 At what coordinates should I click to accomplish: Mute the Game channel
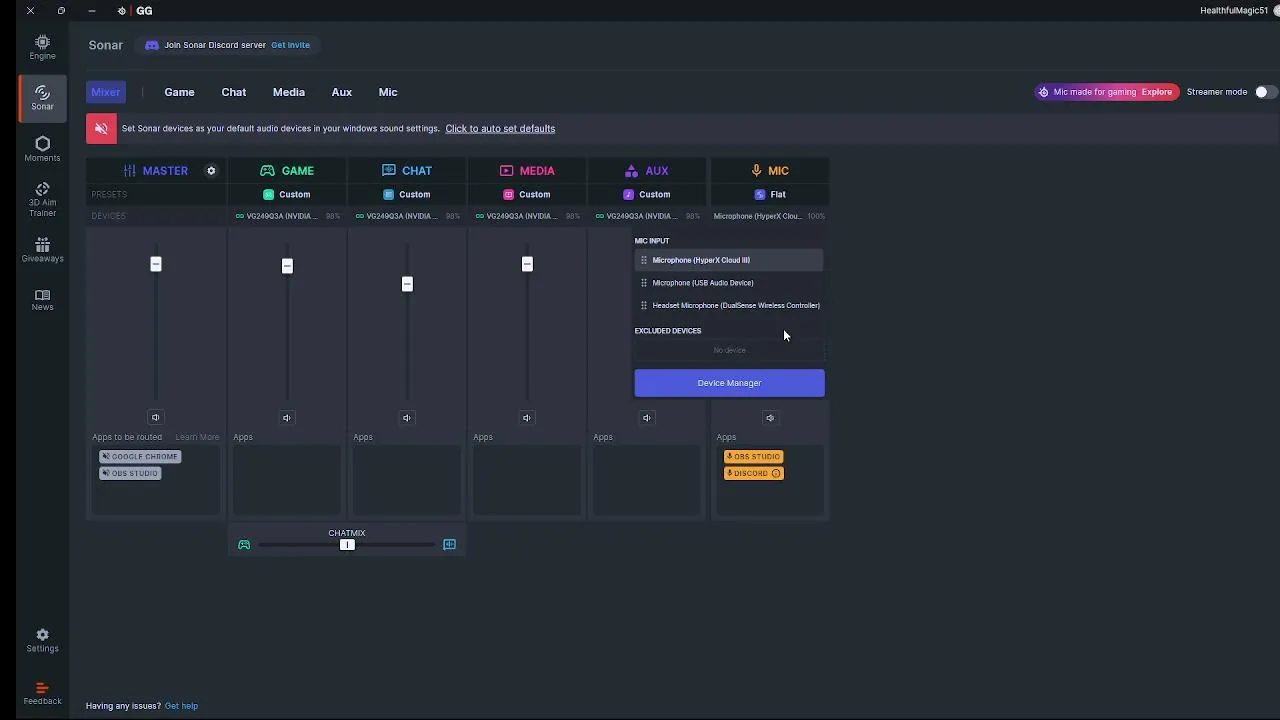287,417
